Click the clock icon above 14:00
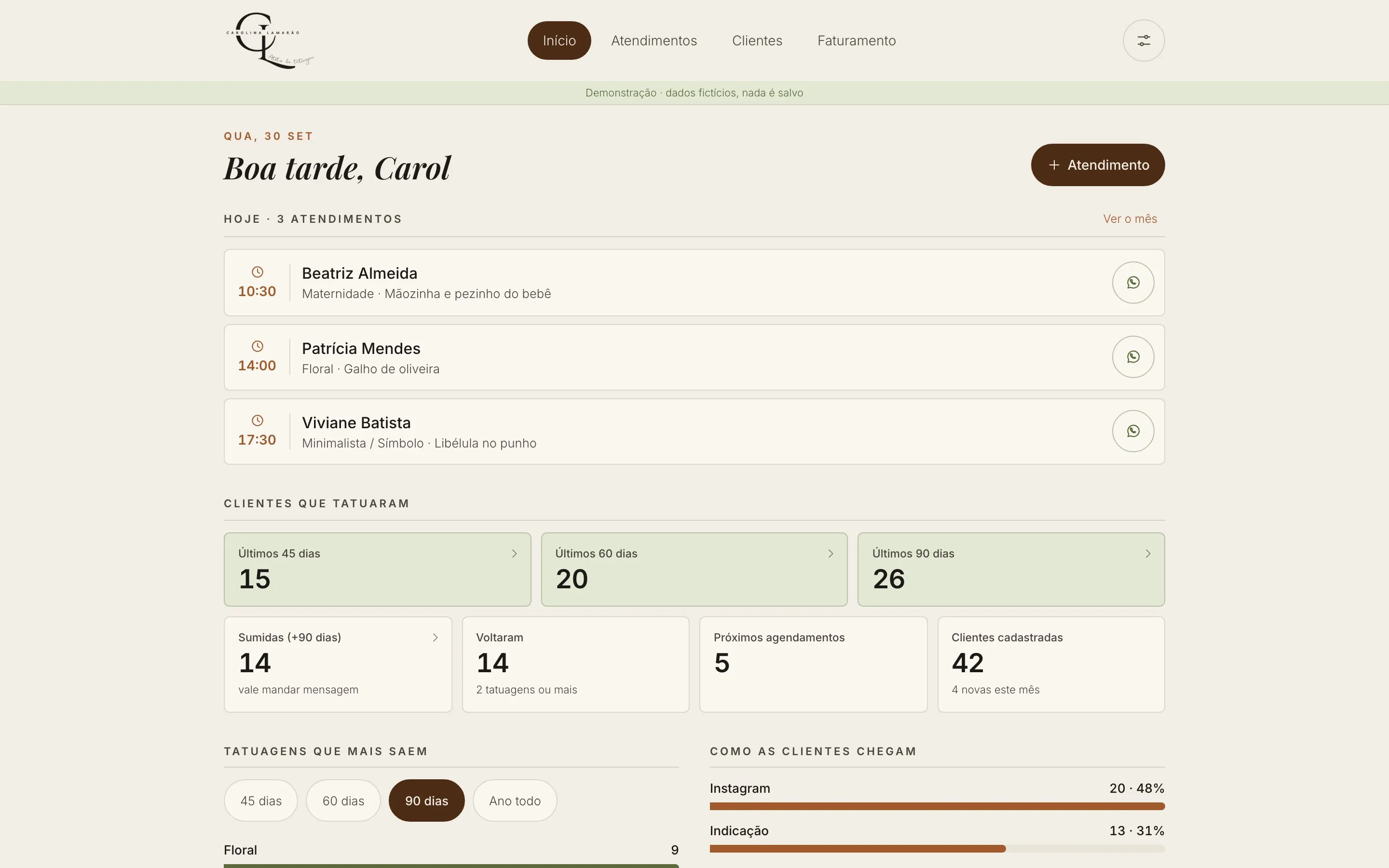The image size is (1389, 868). pos(257,346)
